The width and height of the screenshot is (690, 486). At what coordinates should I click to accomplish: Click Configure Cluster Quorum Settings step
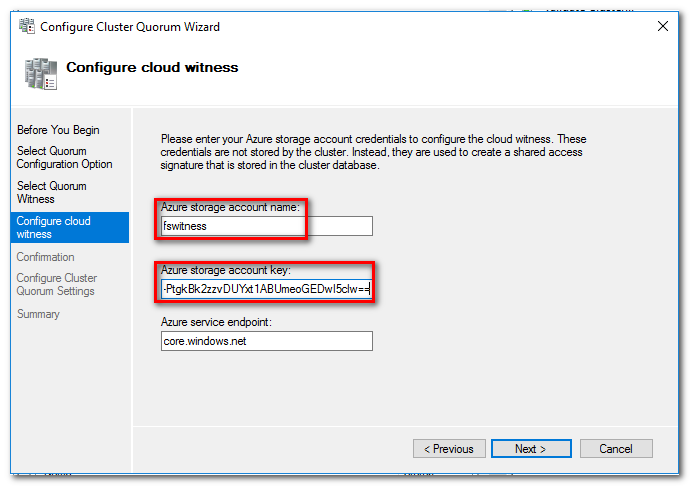[57, 285]
